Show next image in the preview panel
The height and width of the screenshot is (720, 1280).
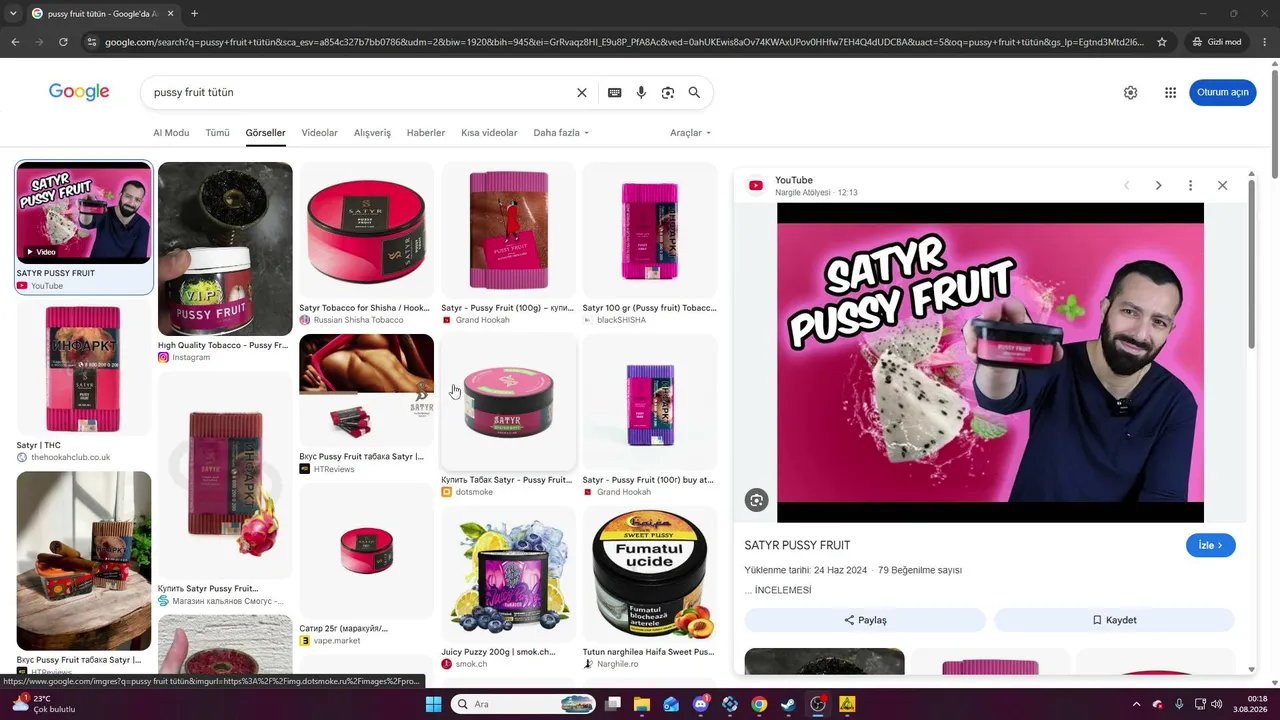pyautogui.click(x=1158, y=185)
